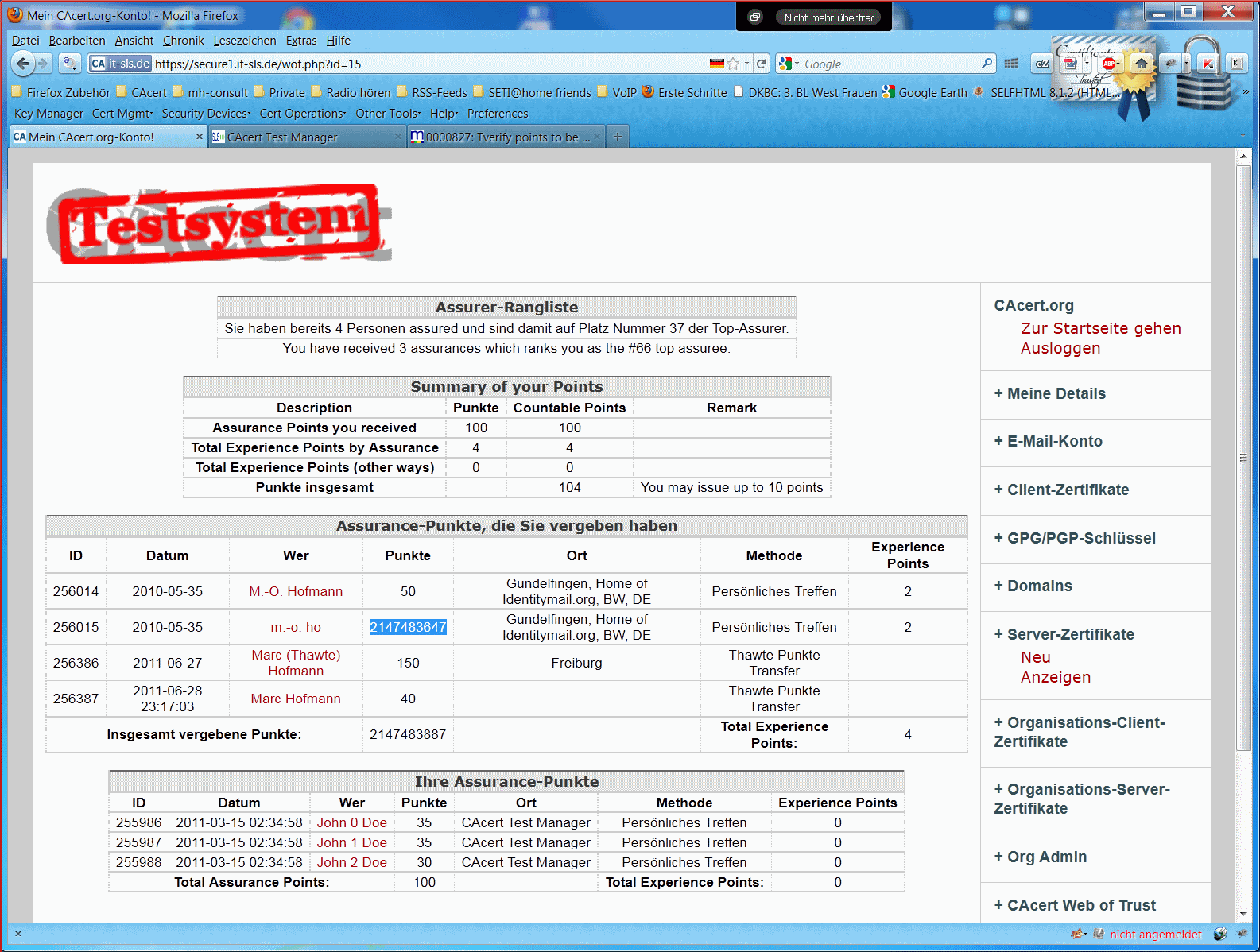Click the Ausloggen link
The width and height of the screenshot is (1260, 952).
click(x=1060, y=348)
